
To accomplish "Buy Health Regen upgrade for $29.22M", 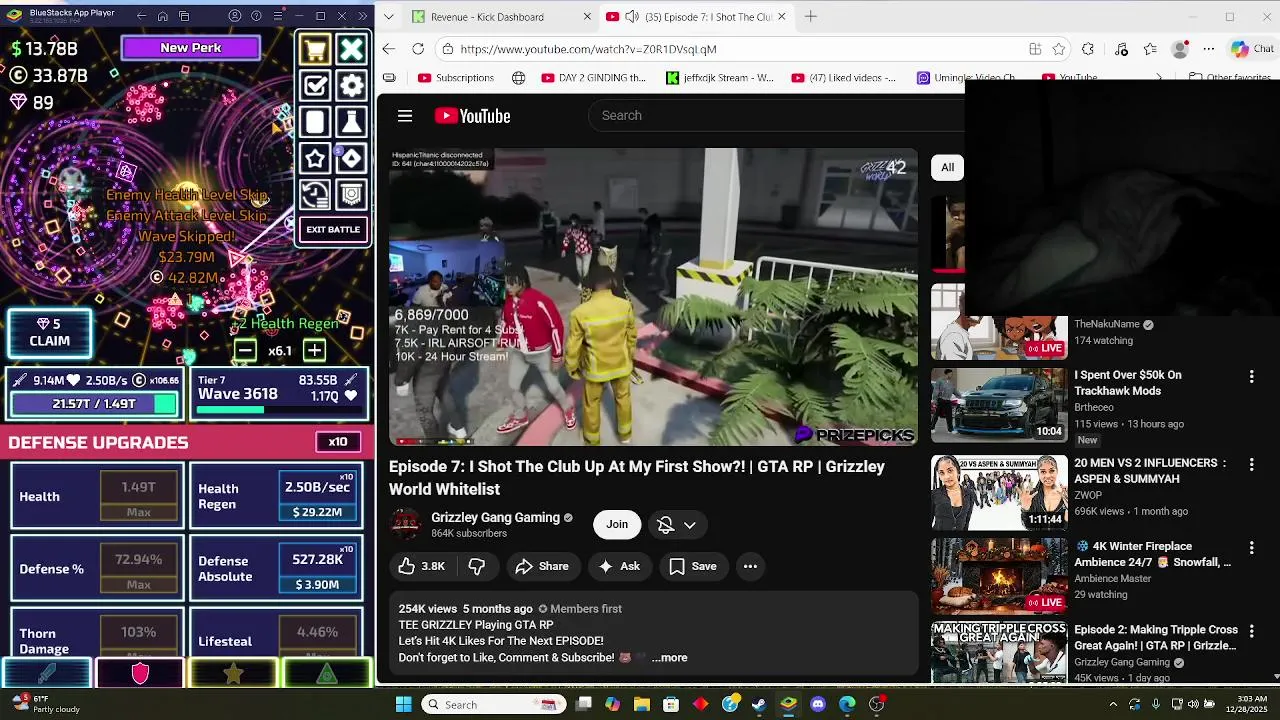I will coord(317,497).
